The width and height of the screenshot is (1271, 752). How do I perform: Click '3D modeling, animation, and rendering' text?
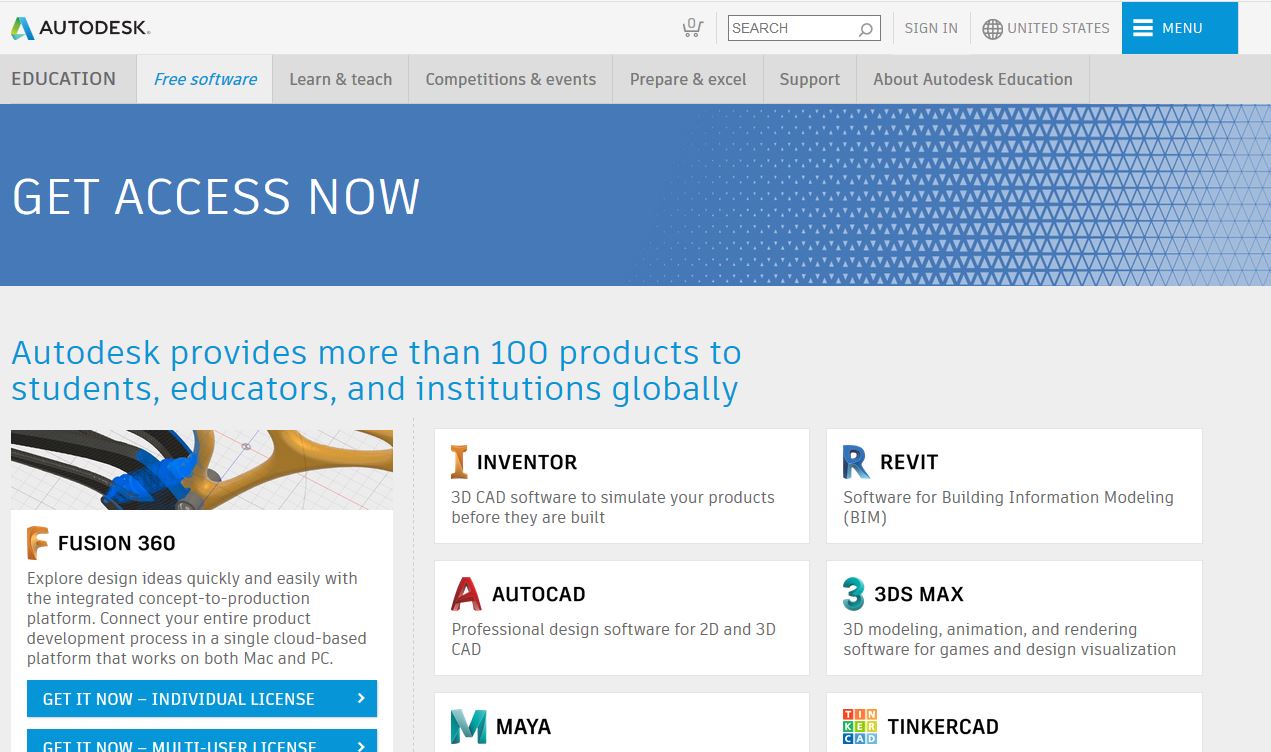coord(1009,639)
